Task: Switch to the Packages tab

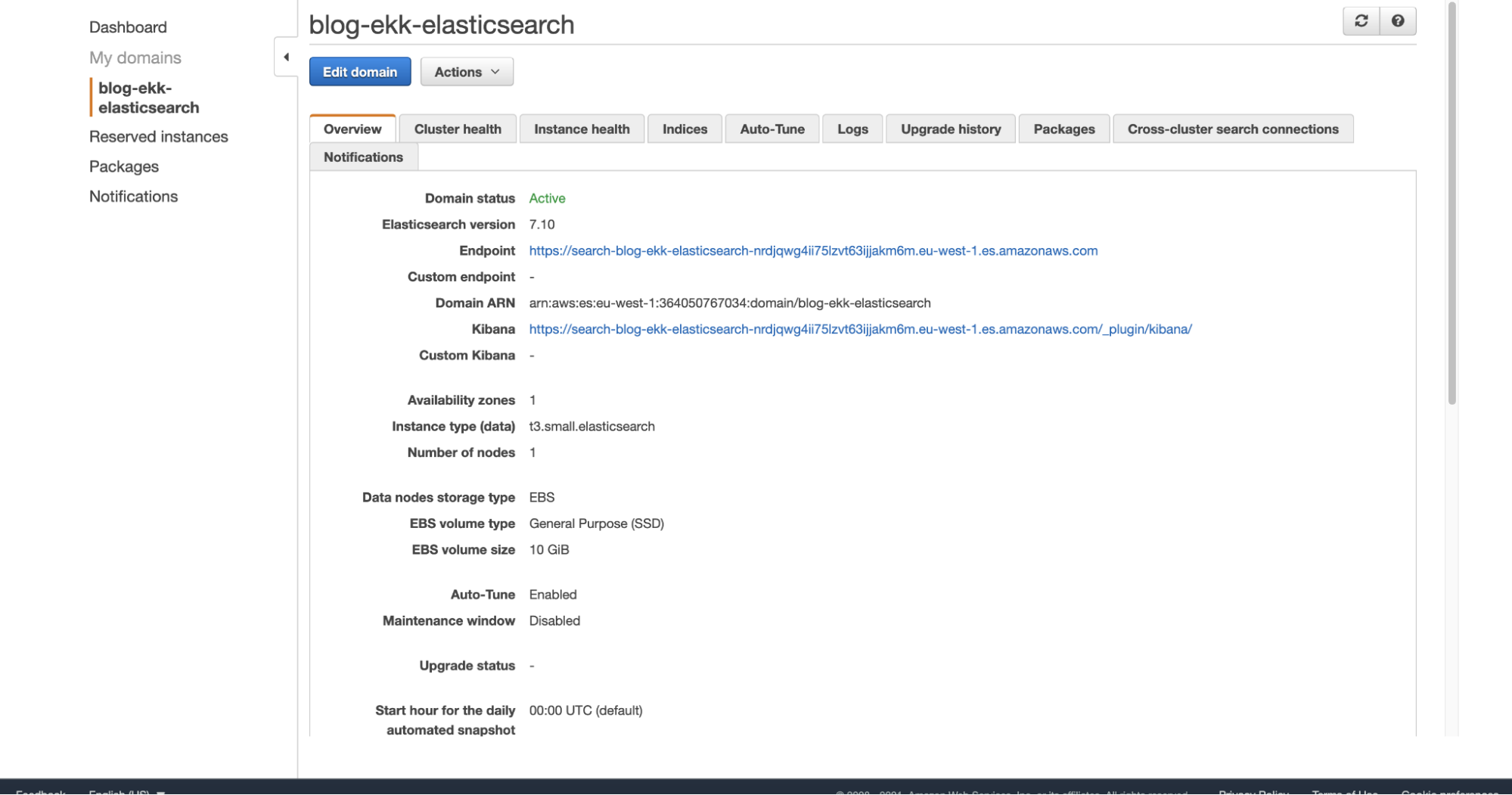Action: coord(1063,129)
